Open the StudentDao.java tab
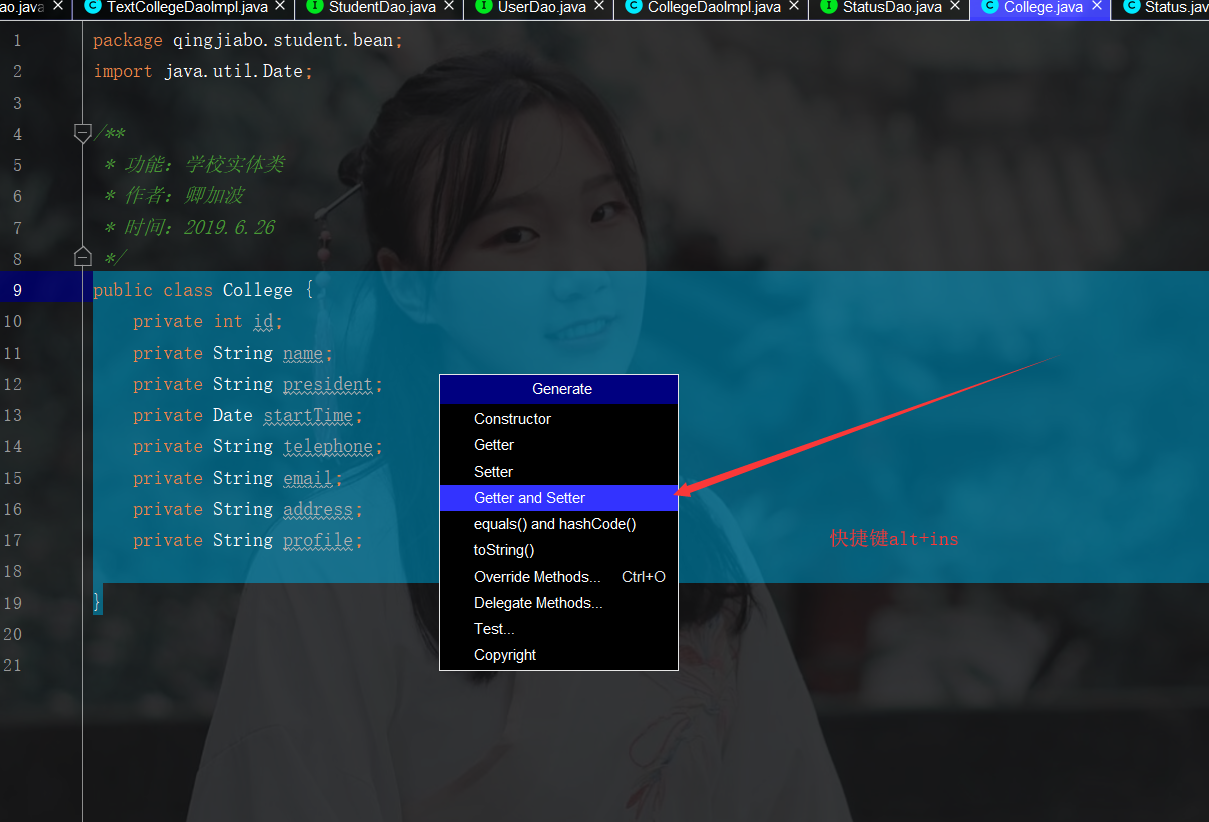The width and height of the screenshot is (1209, 822). coord(382,7)
